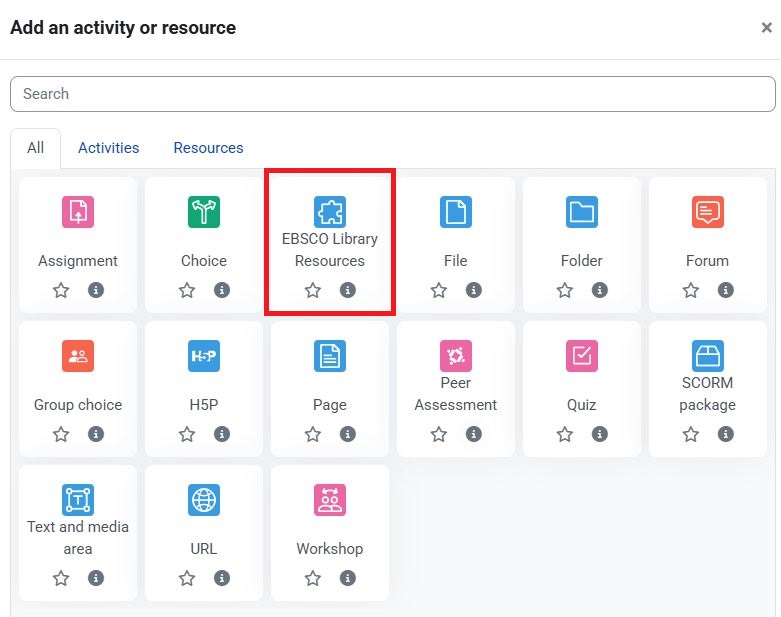The width and height of the screenshot is (781, 617).
Task: Select the EBSCO Library Resources puzzle icon
Action: [329, 212]
